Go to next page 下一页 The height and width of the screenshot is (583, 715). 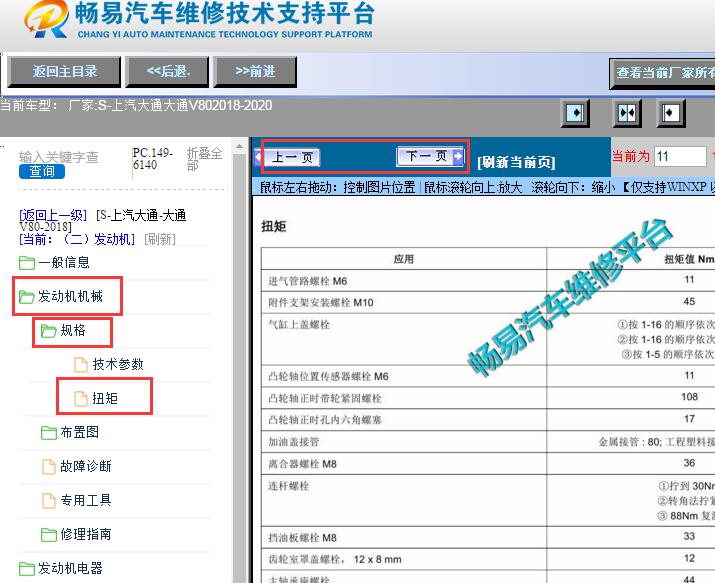(430, 156)
